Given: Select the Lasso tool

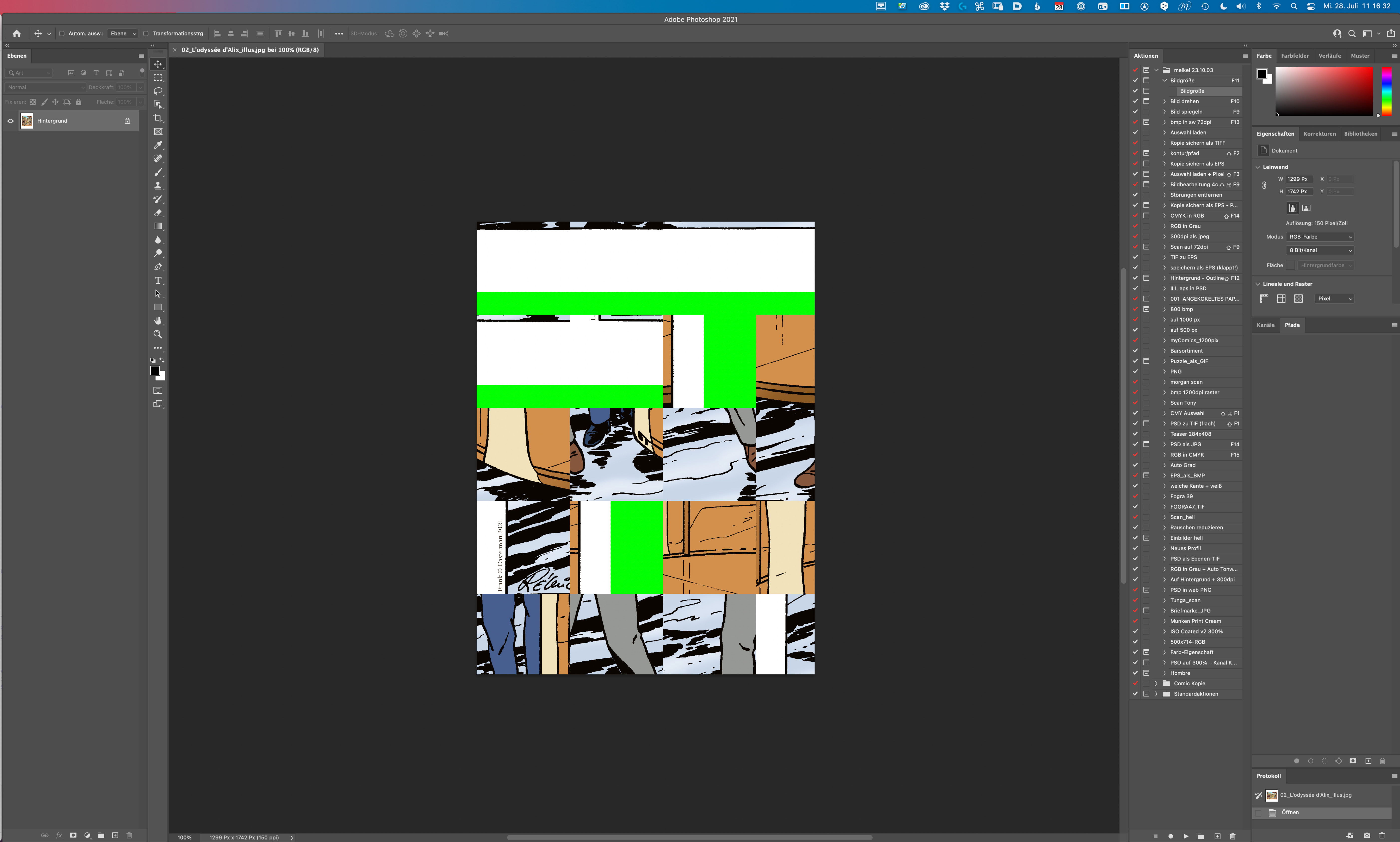Looking at the screenshot, I should 158,91.
